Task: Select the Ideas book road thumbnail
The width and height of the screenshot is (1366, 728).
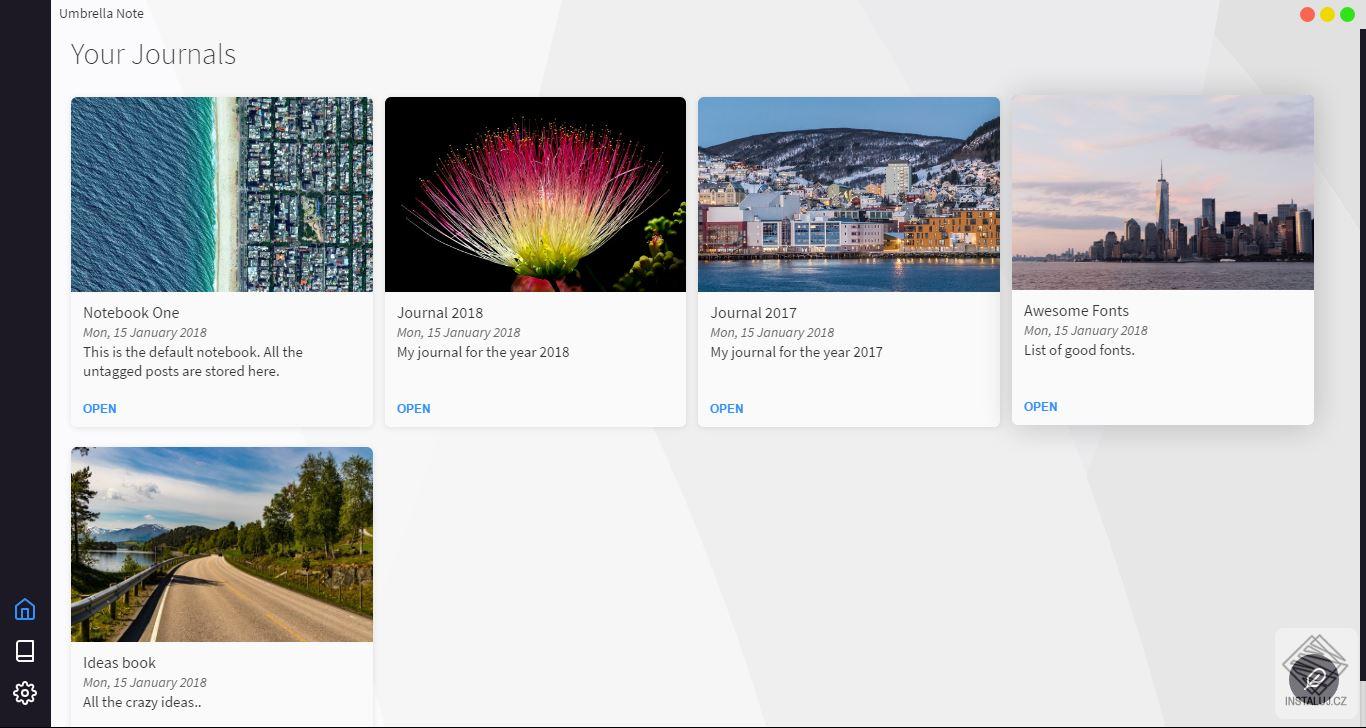Action: click(222, 544)
